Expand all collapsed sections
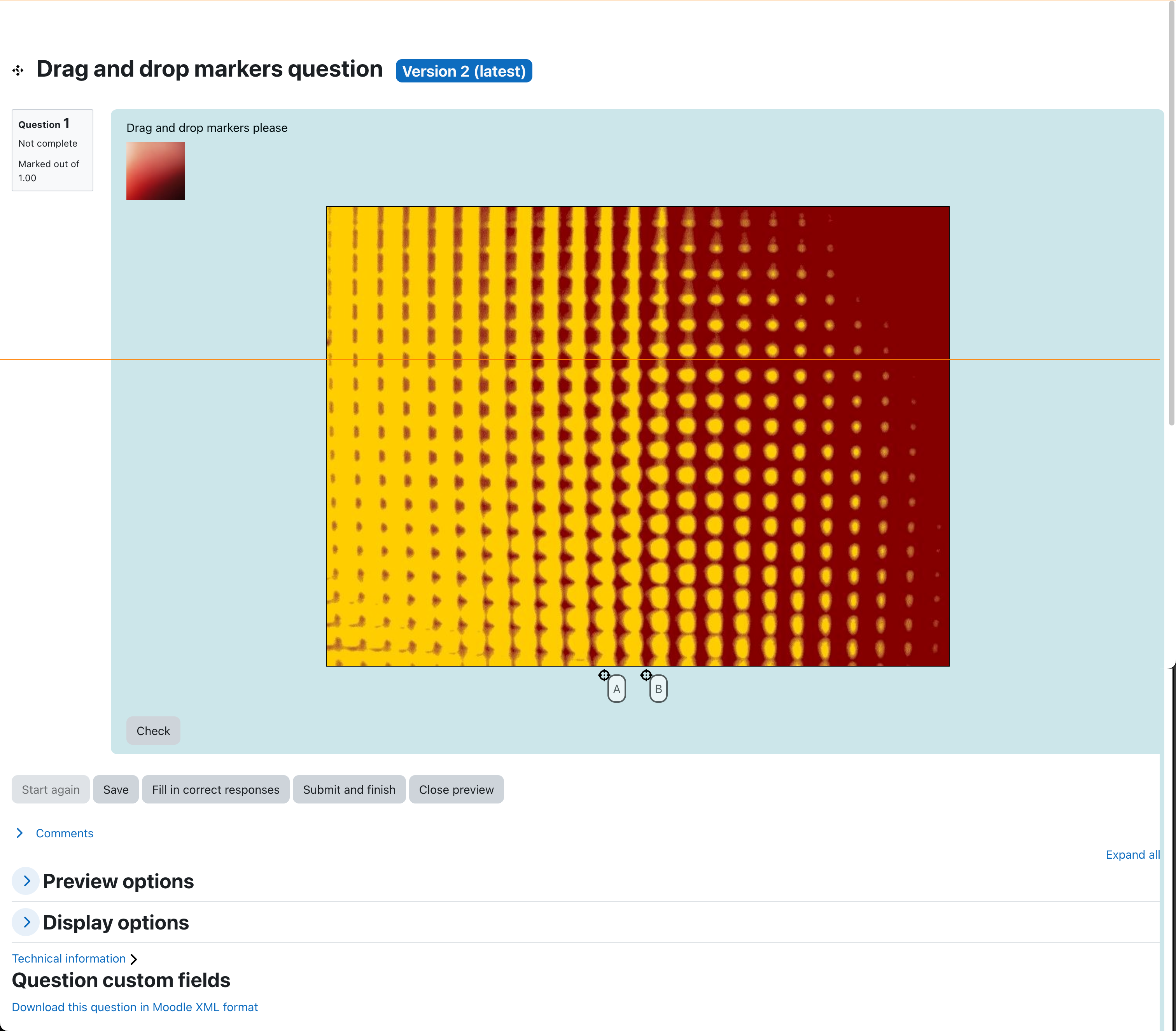This screenshot has width=1176, height=1031. coord(1132,854)
